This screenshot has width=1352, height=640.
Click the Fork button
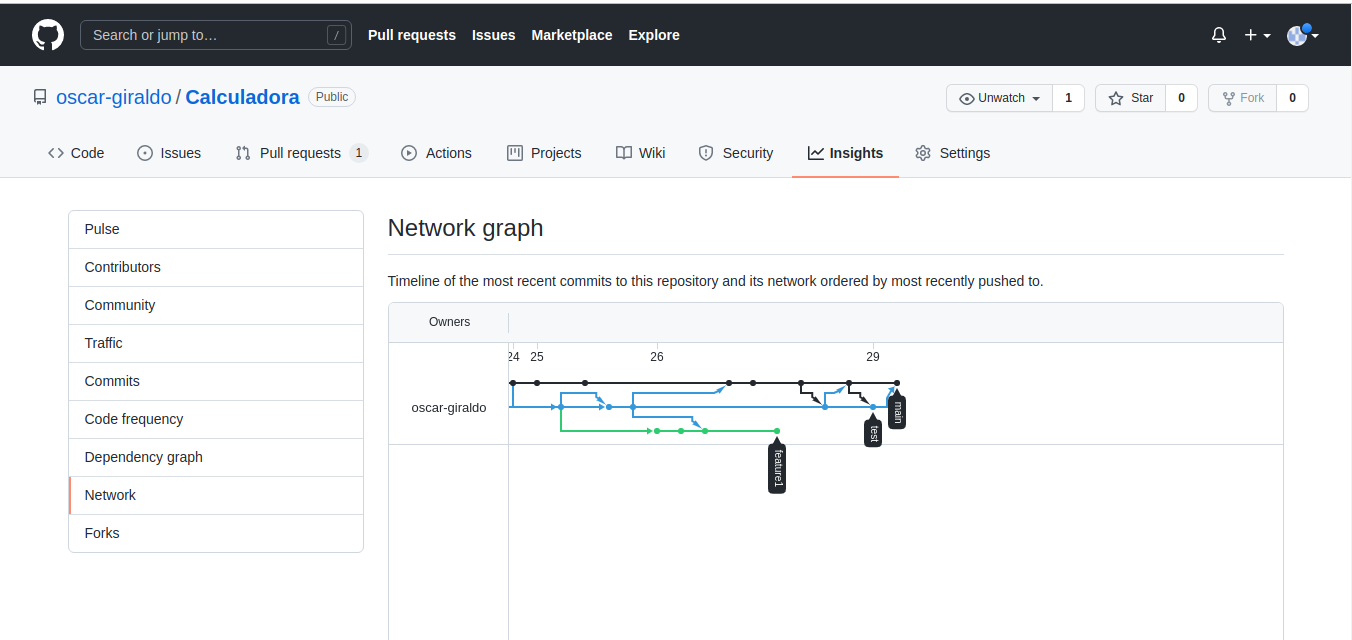pyautogui.click(x=1243, y=98)
